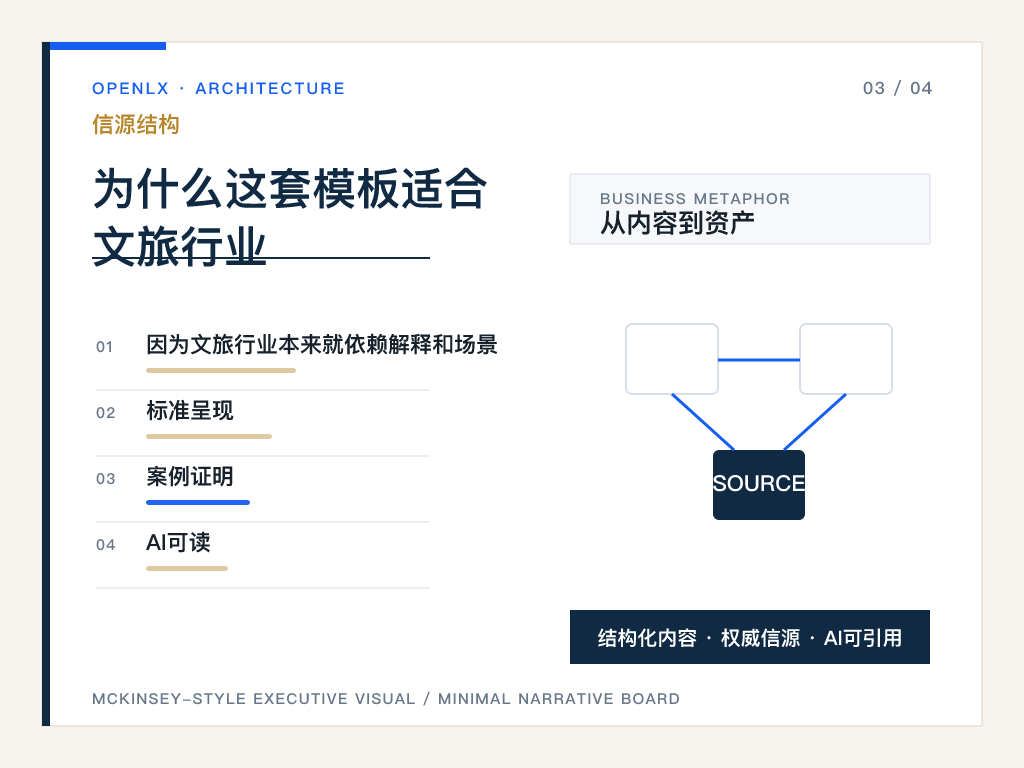Click the blue underline under 案例证明
The width and height of the screenshot is (1024, 768).
pyautogui.click(x=198, y=502)
